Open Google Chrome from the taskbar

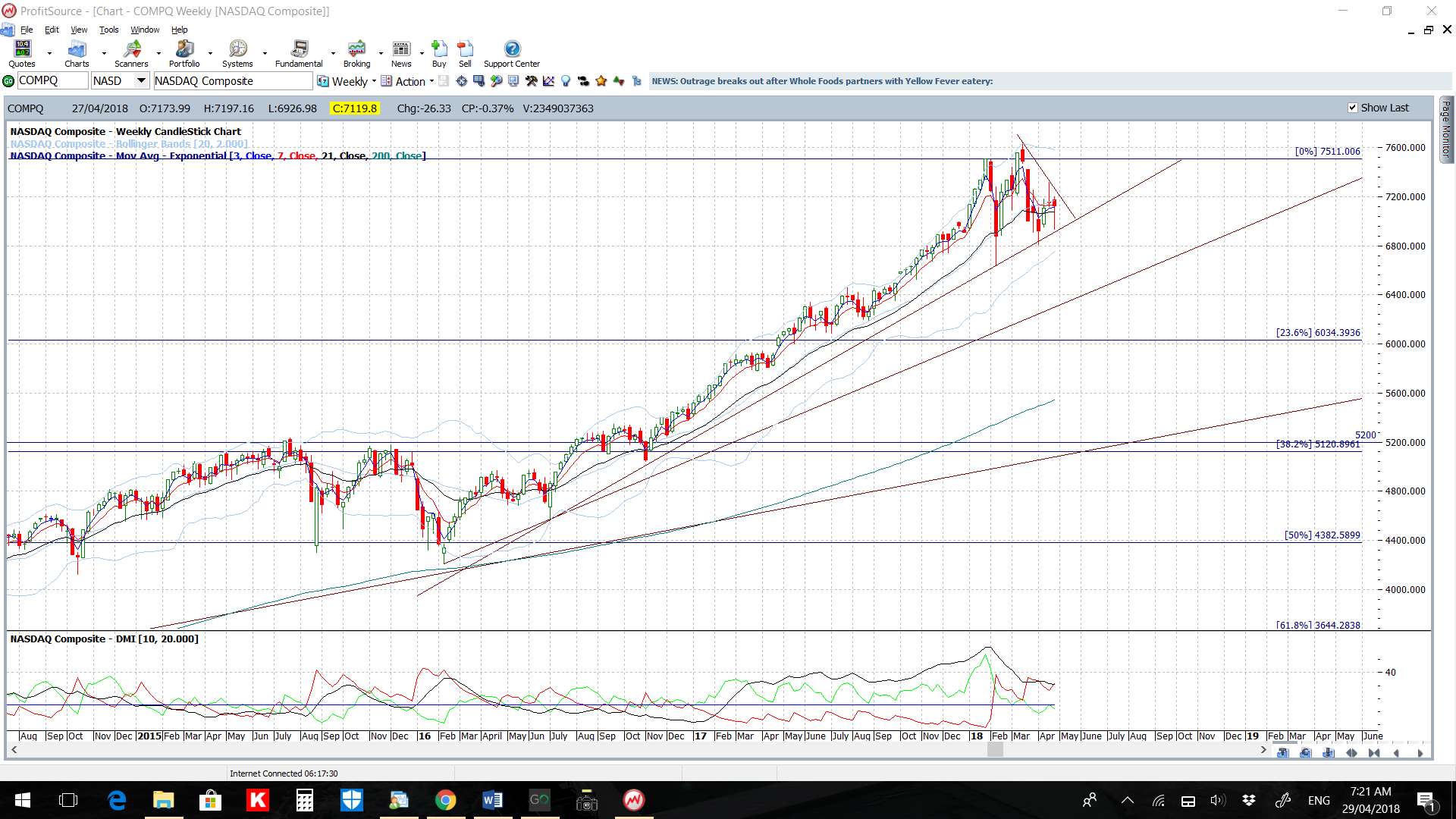[445, 800]
